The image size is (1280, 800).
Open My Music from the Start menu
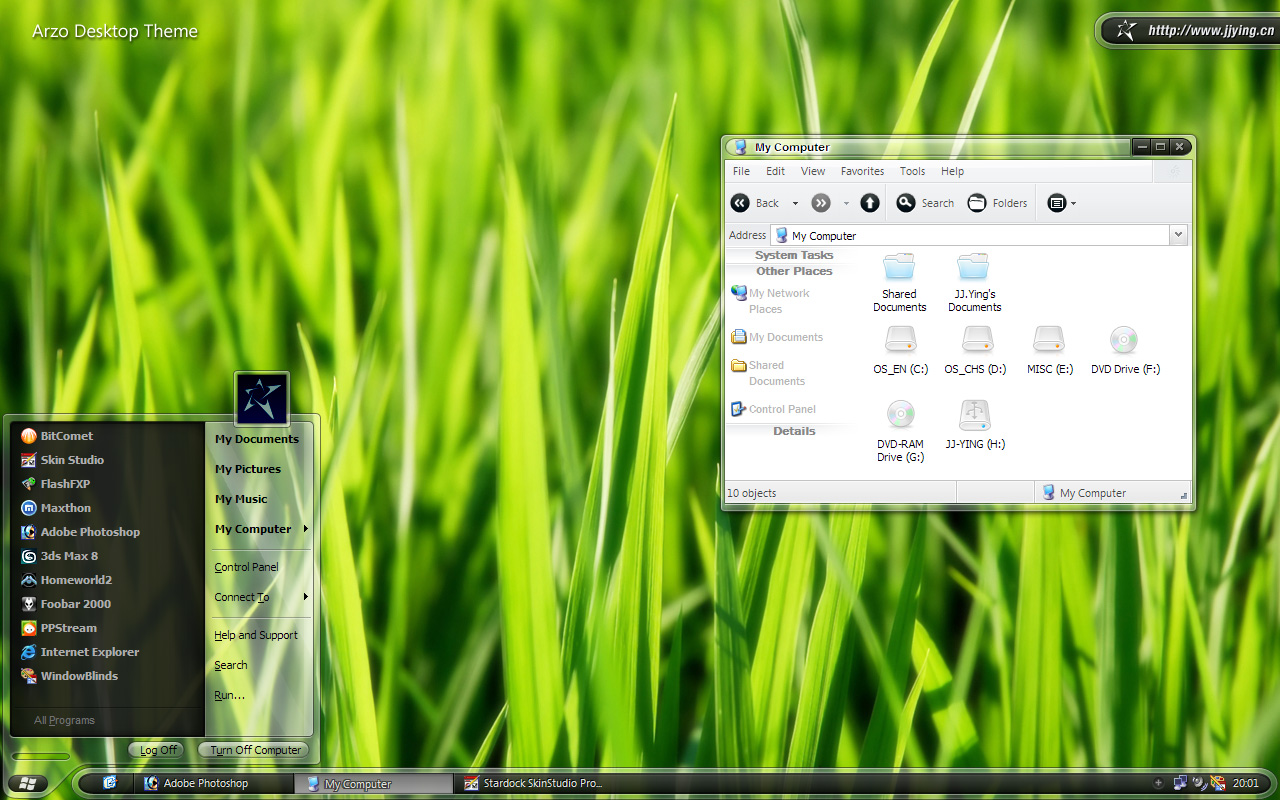pos(241,499)
